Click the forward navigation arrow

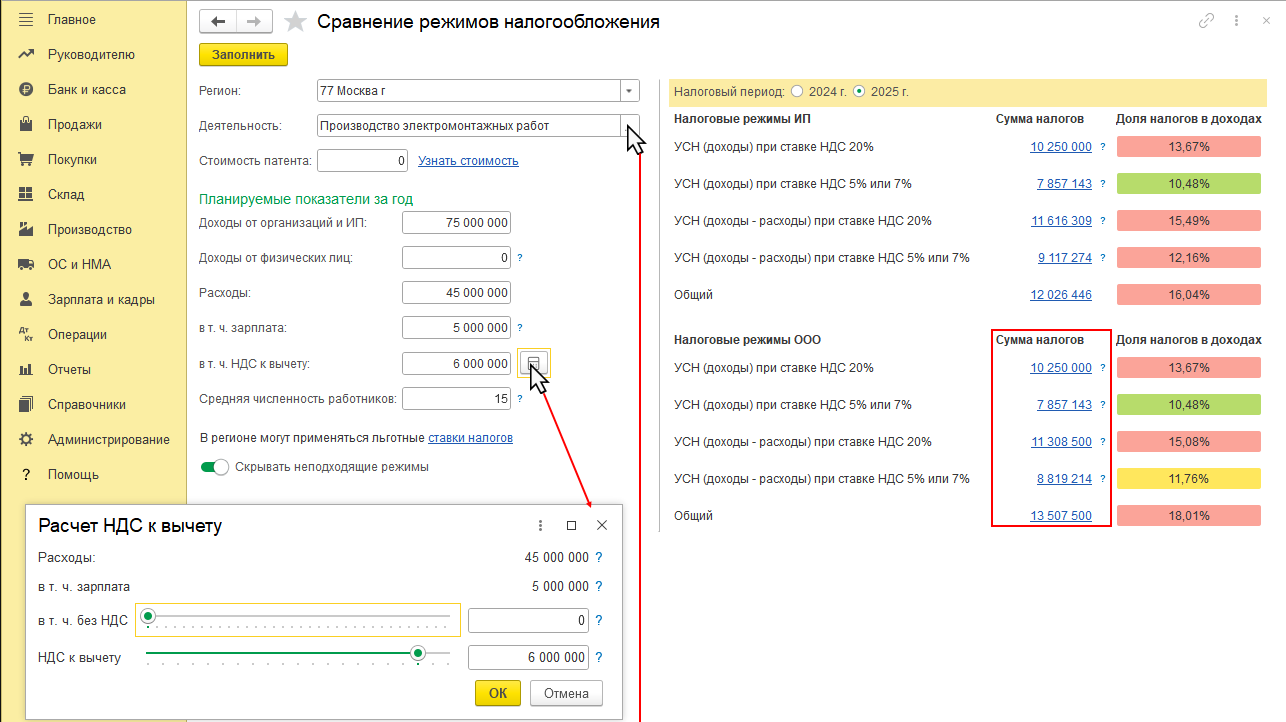tap(254, 22)
